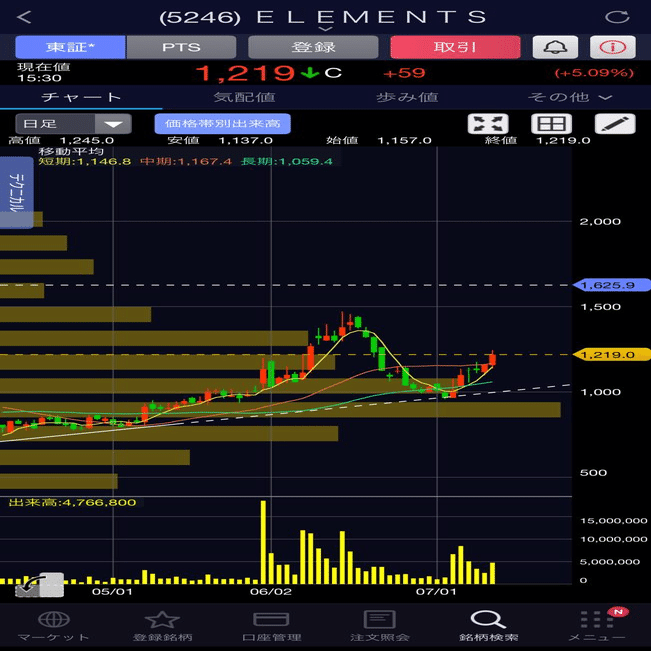Open the red information icon
Viewport: 651px width, 651px height.
click(613, 47)
